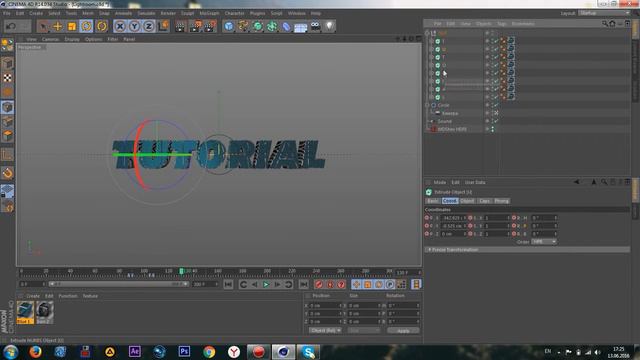Viewport: 640px width, 360px height.
Task: Click the green Play button
Action: 266,284
